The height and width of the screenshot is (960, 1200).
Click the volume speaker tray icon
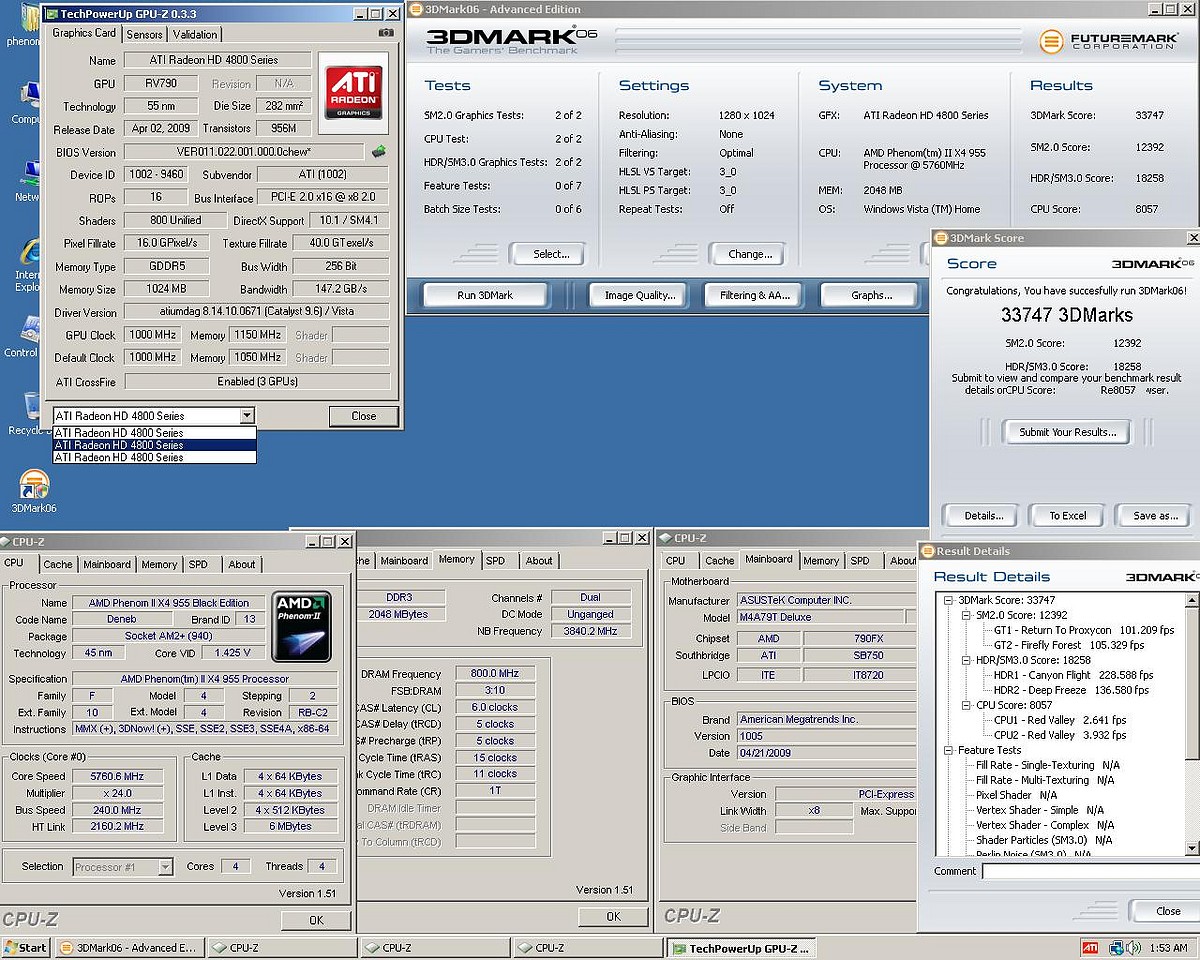click(1134, 947)
